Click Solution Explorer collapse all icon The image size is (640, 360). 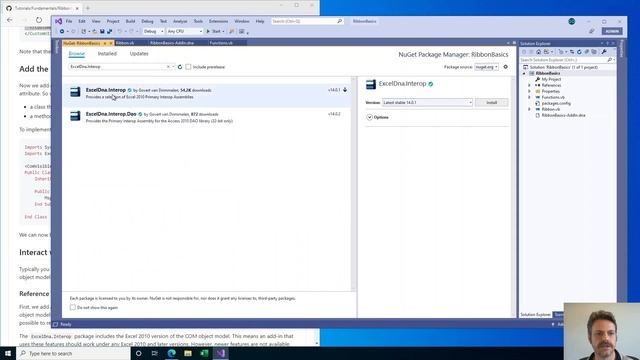point(587,52)
